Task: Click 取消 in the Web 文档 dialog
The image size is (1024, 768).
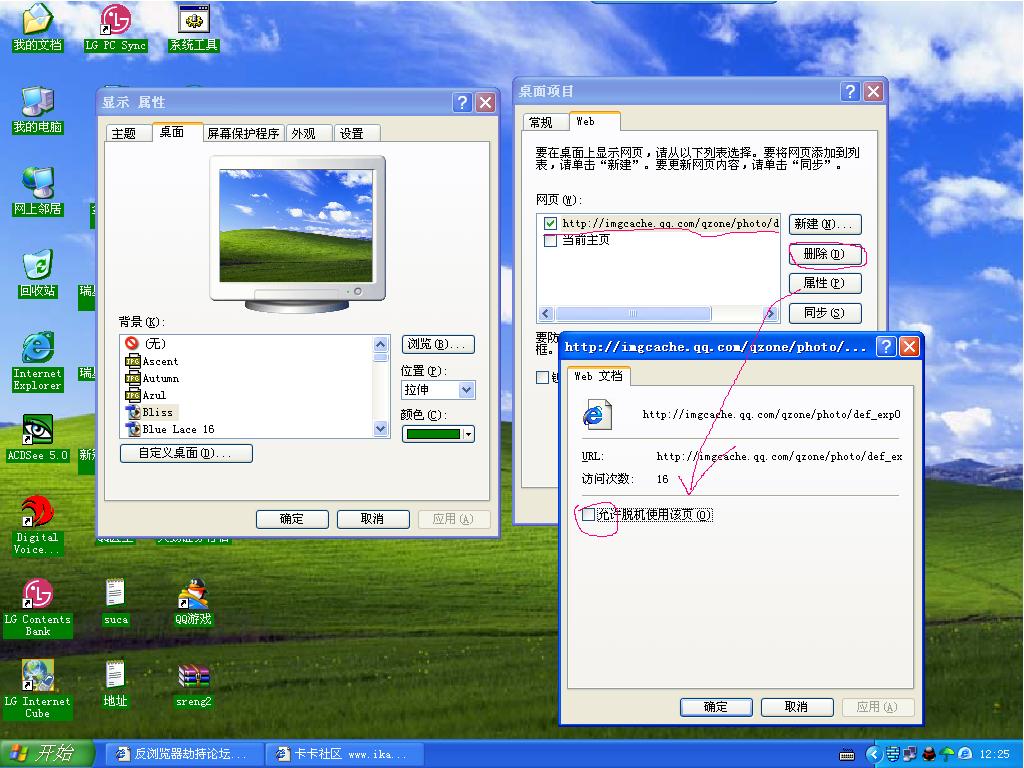Action: 797,707
